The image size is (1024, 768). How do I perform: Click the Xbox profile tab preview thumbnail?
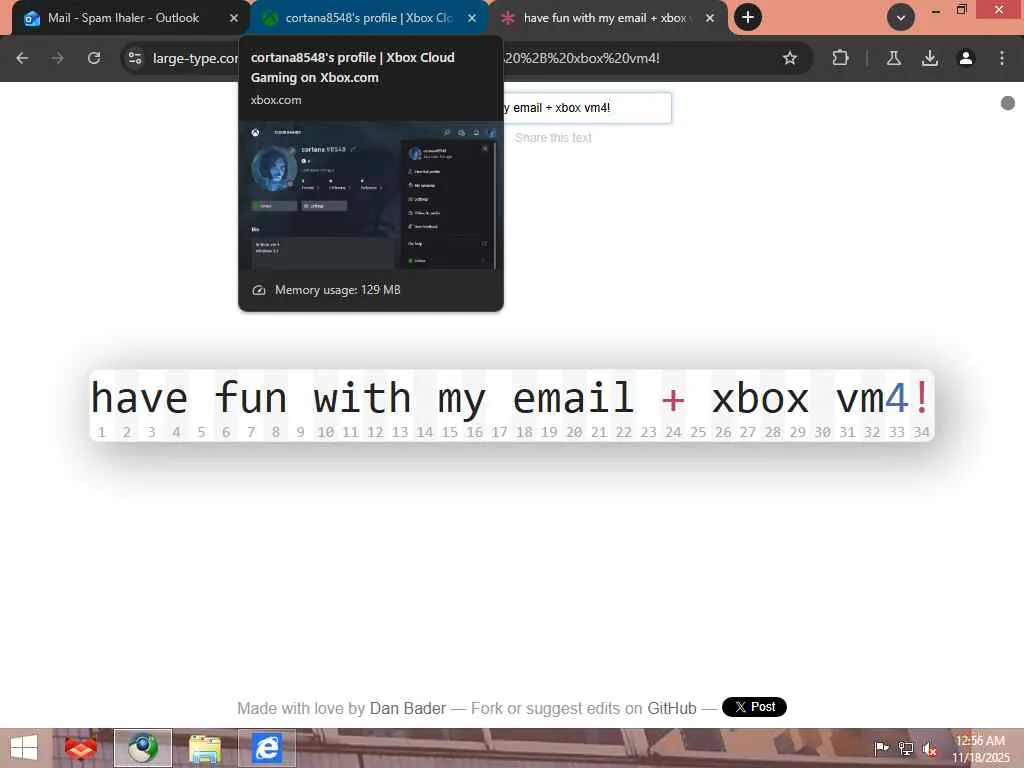(371, 196)
